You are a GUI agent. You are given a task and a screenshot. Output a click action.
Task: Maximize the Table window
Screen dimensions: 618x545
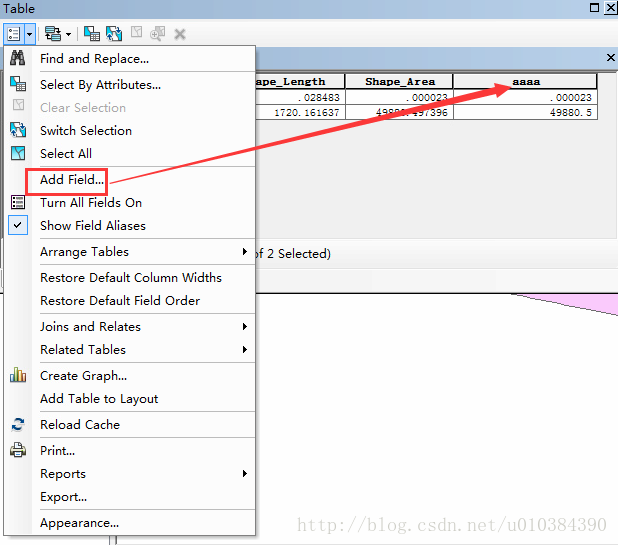click(x=594, y=7)
